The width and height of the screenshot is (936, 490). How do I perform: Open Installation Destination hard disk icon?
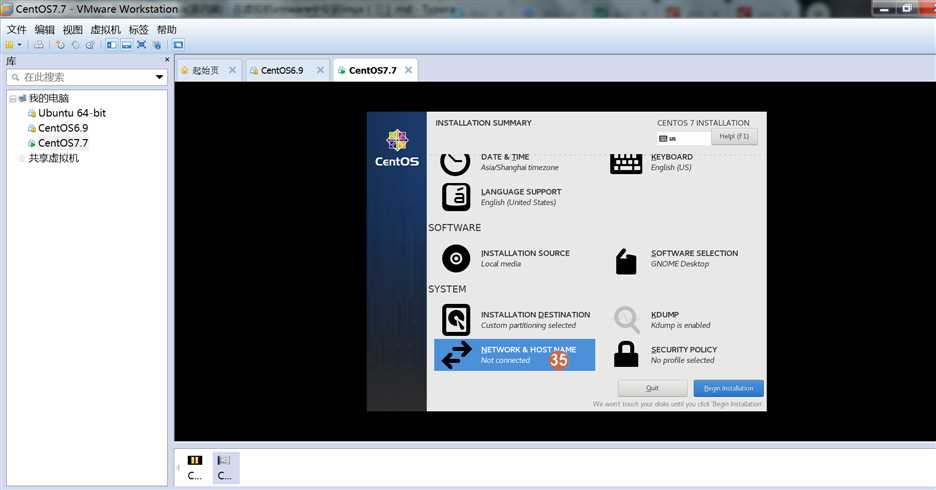456,320
